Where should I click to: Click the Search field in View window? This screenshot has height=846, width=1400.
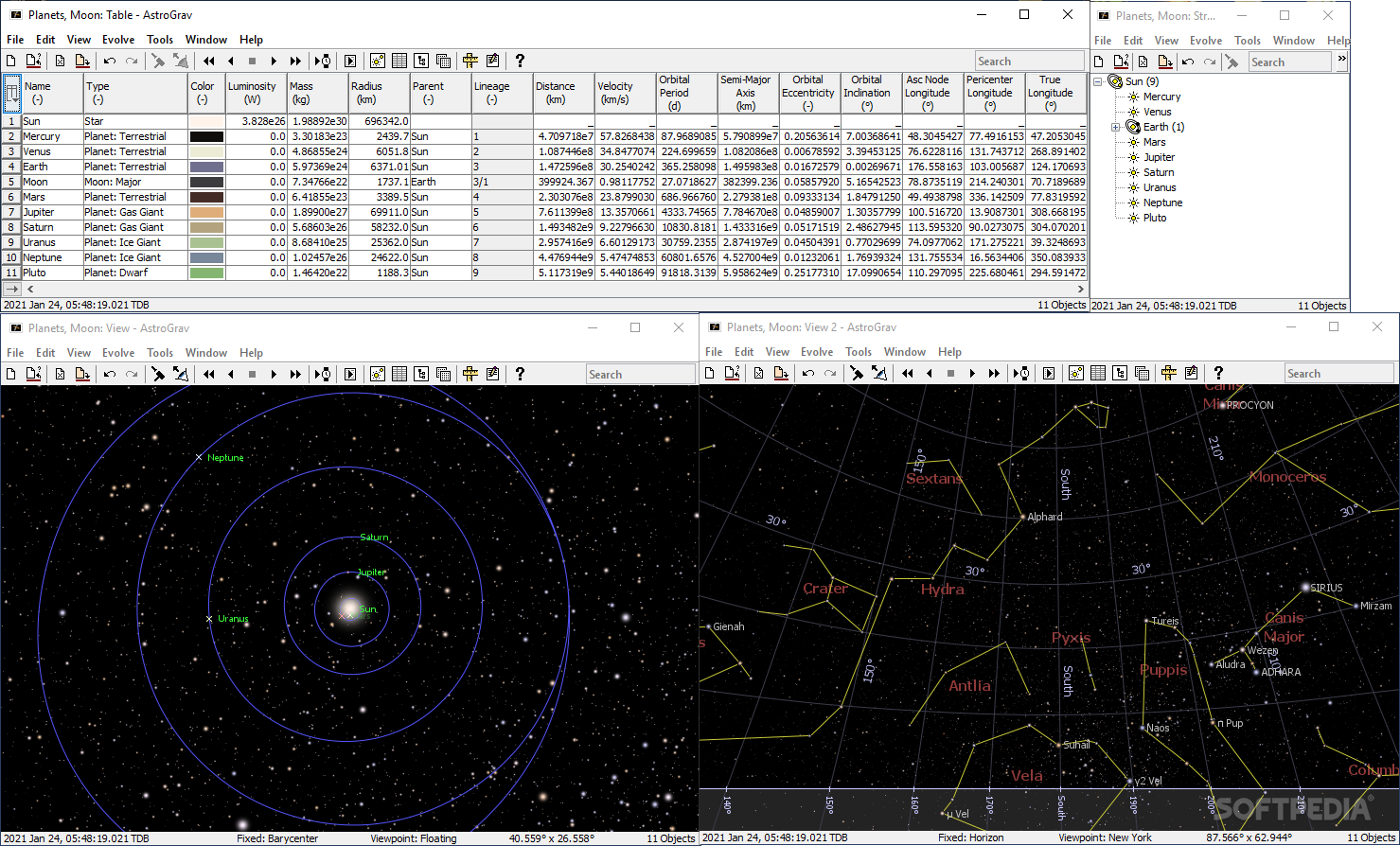tap(641, 374)
